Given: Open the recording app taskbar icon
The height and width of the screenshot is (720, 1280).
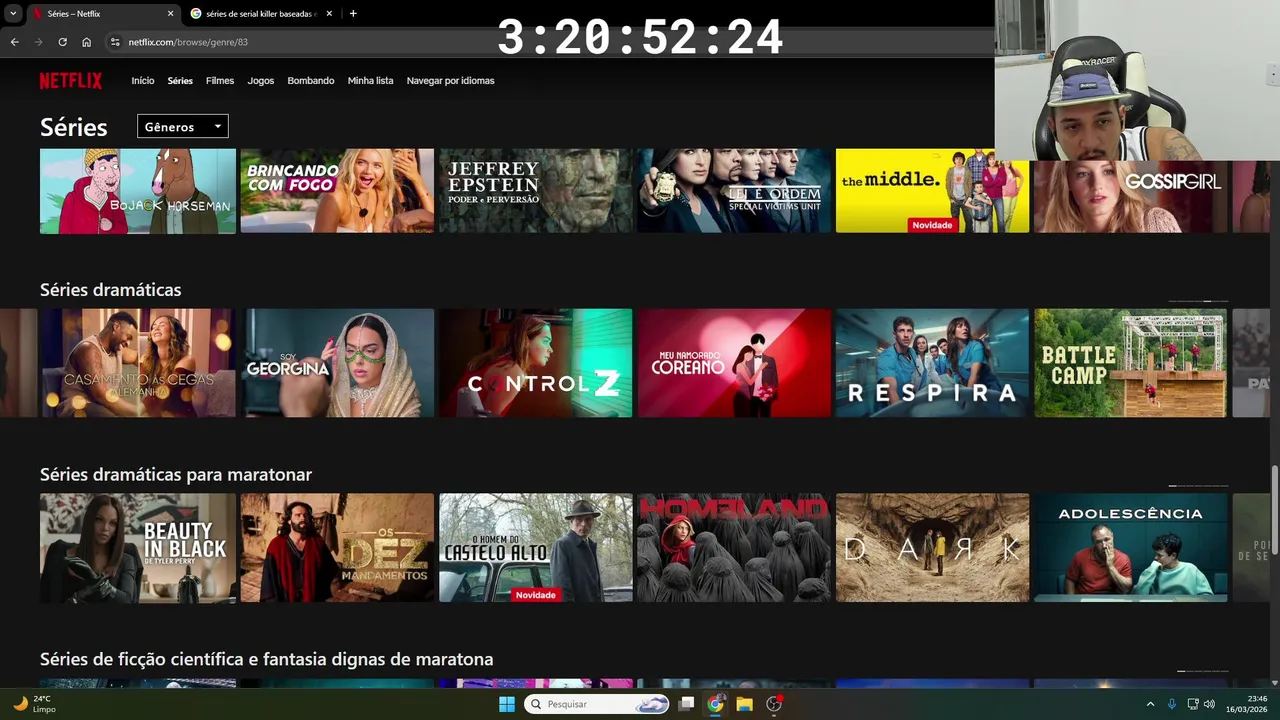Looking at the screenshot, I should coord(774,704).
